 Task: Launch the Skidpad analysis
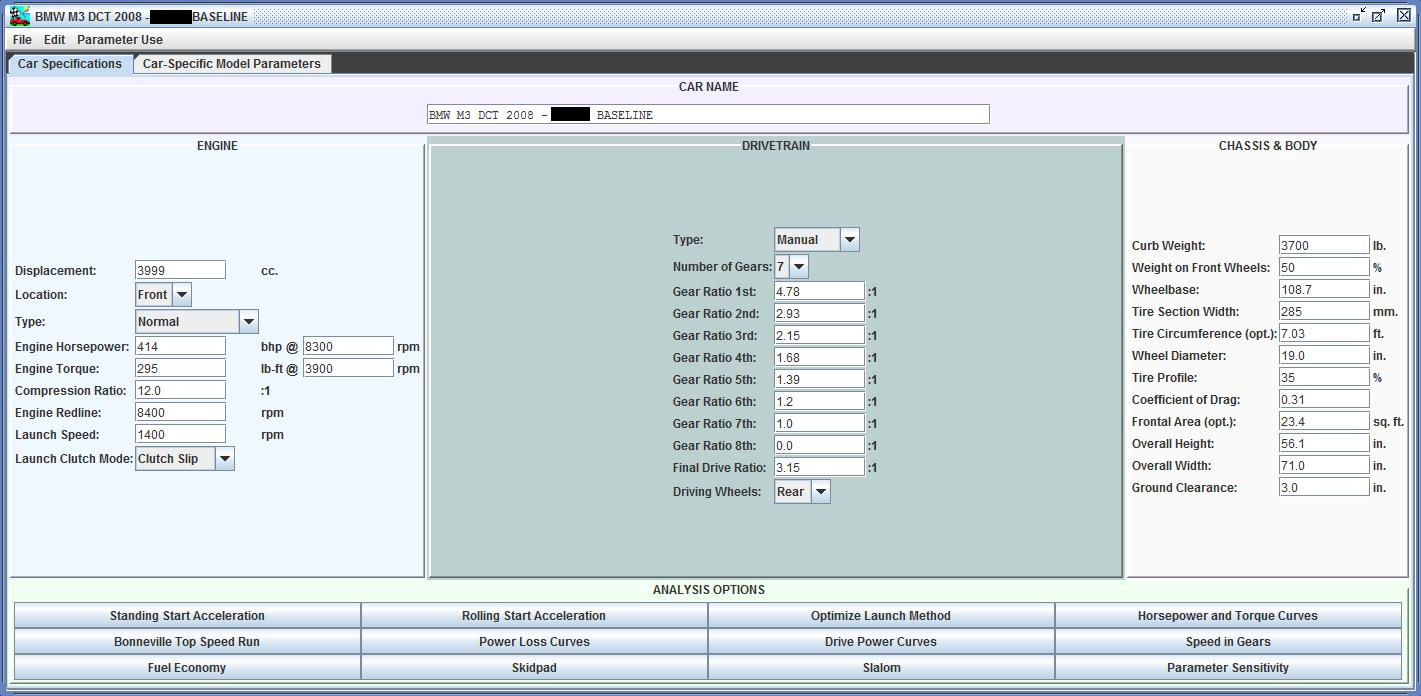coord(534,668)
